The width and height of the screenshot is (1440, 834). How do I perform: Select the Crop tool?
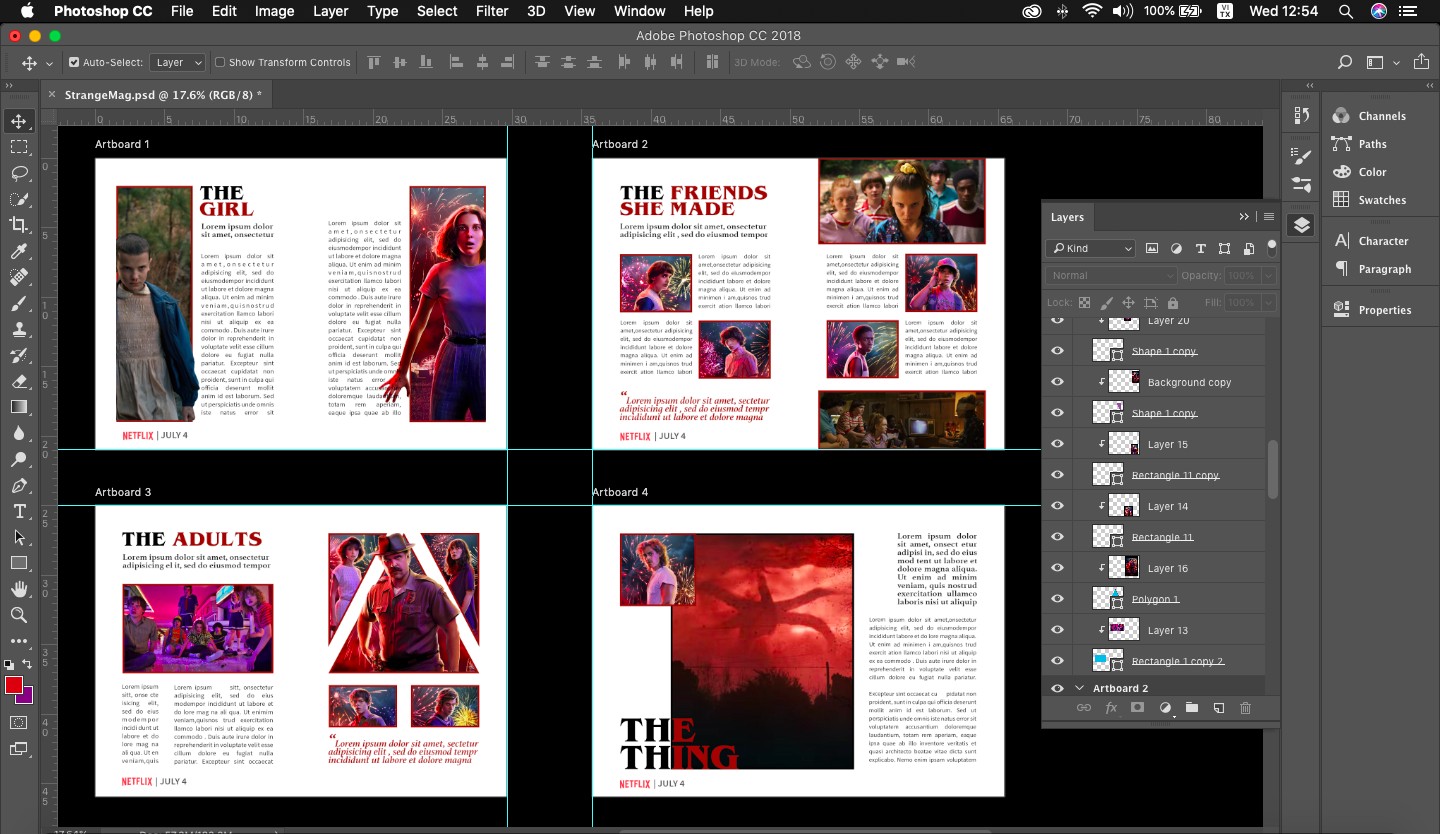(19, 224)
